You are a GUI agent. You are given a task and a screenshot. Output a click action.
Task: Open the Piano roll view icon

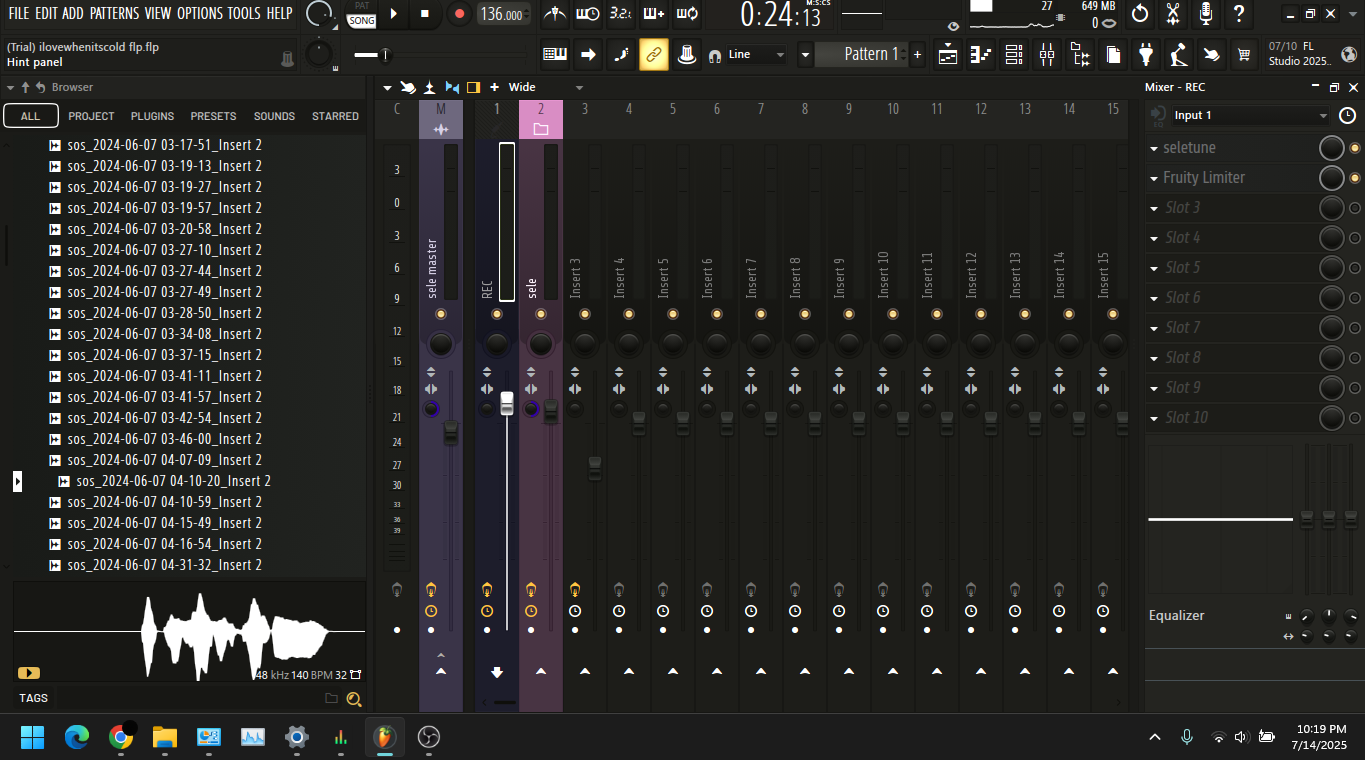981,55
